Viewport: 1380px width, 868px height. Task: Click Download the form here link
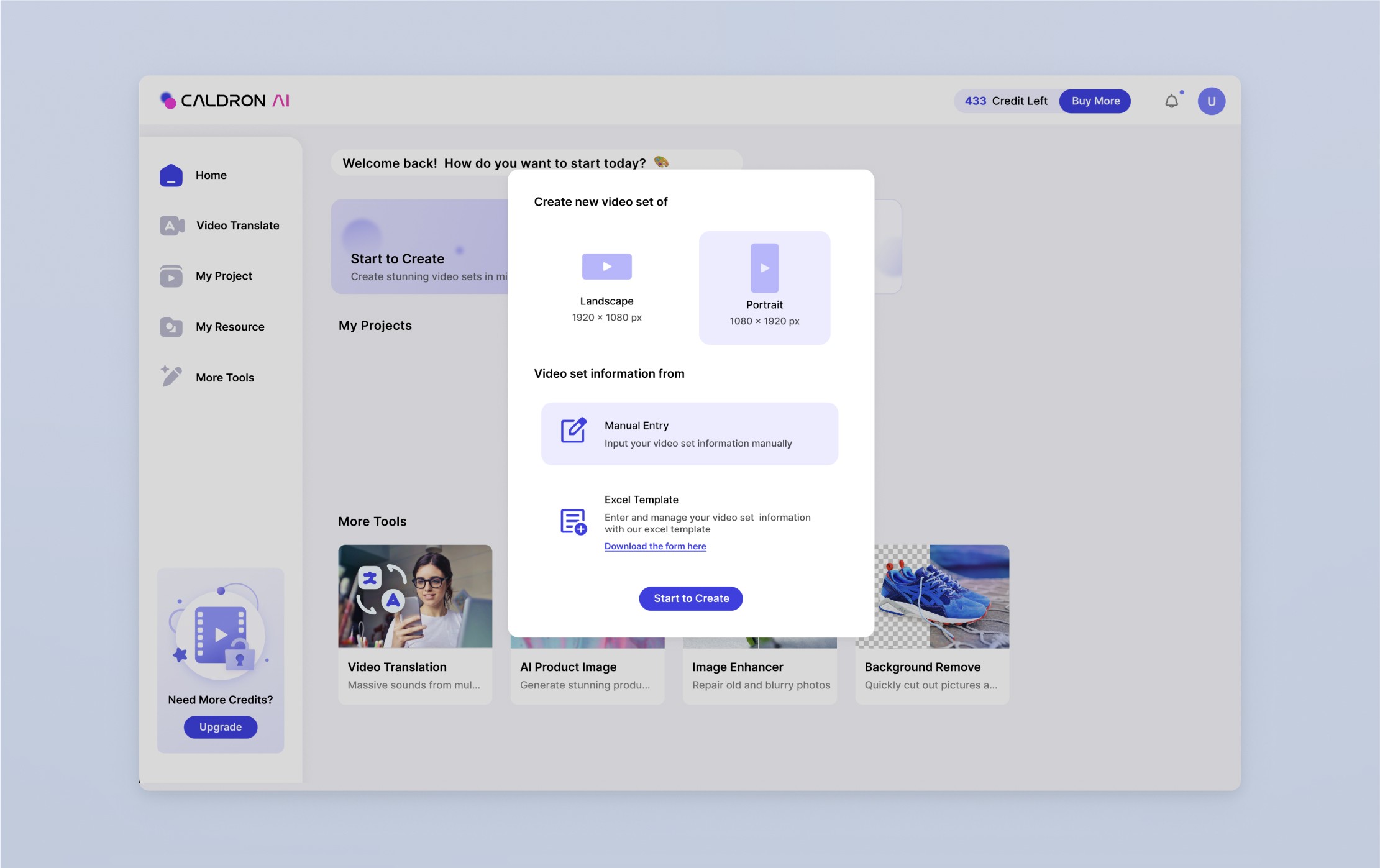point(655,546)
